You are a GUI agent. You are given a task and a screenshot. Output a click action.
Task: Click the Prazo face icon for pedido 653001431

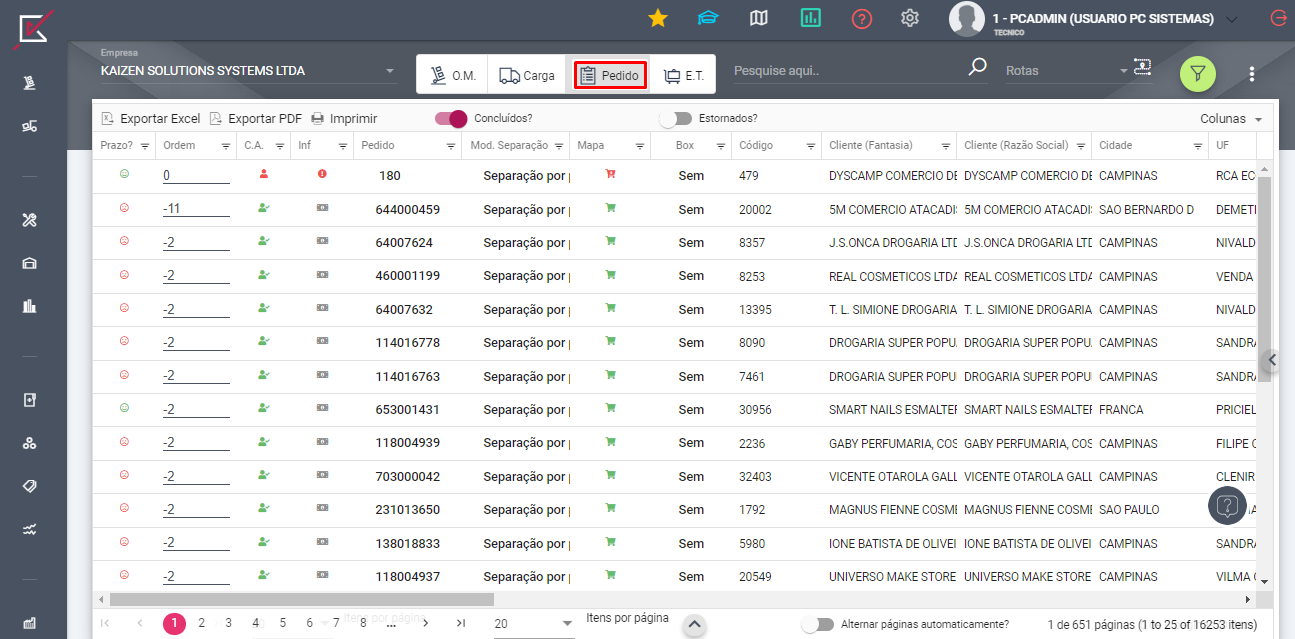coord(125,408)
